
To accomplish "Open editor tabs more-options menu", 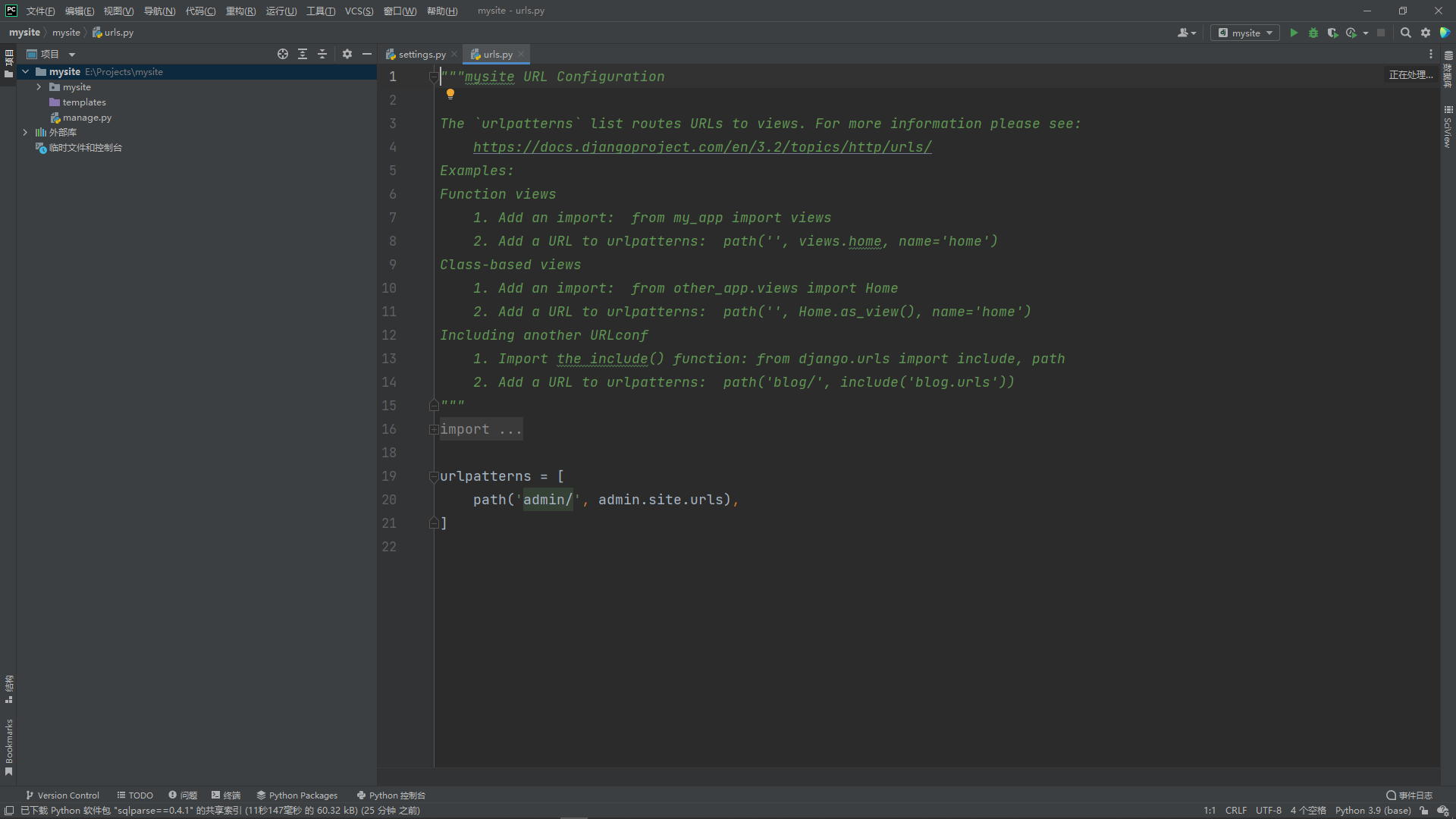I will pyautogui.click(x=1431, y=54).
